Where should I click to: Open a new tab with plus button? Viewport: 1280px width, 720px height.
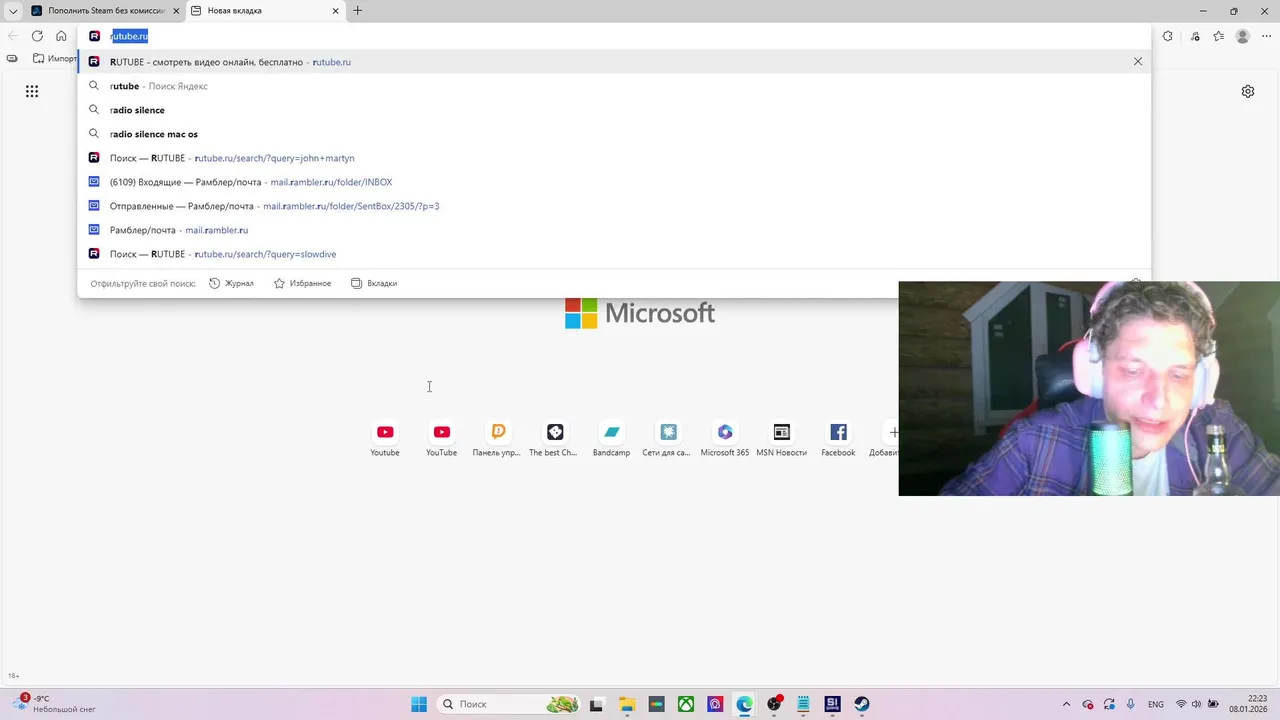357,11
